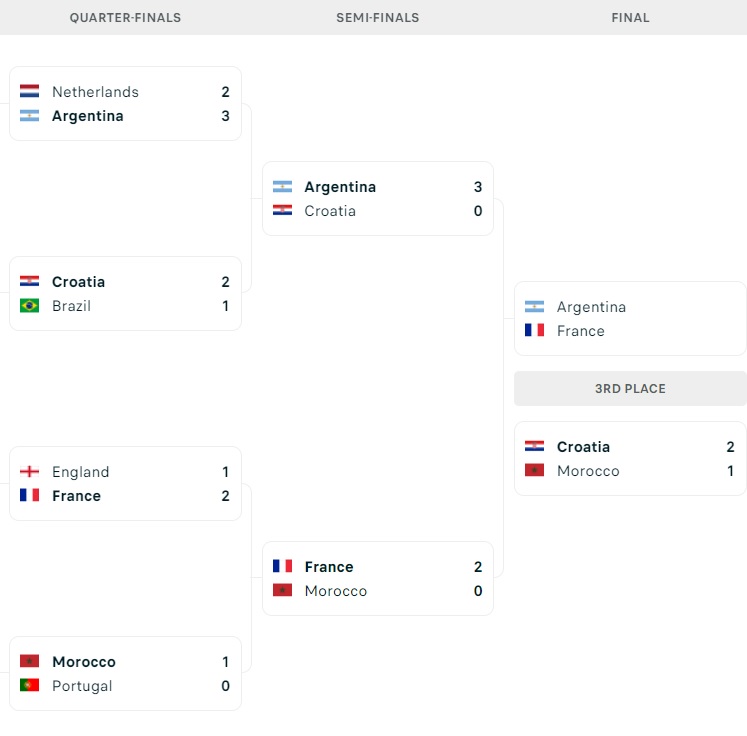Screen dimensions: 747x736
Task: Select the Semi-Finals column header
Action: click(x=377, y=18)
